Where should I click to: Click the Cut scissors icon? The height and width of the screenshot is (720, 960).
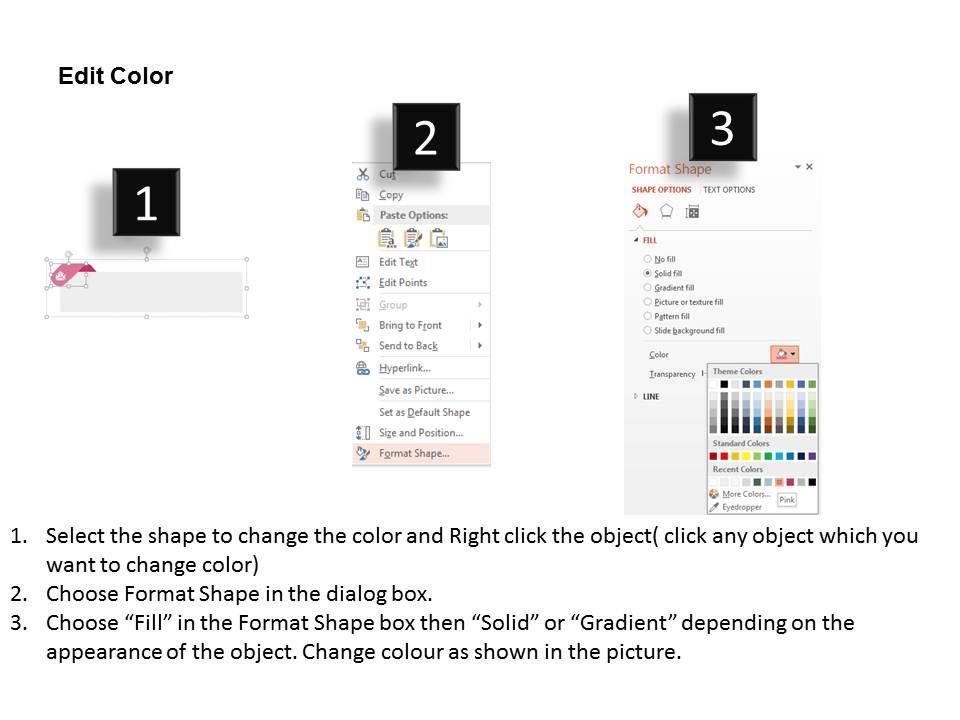click(x=362, y=174)
